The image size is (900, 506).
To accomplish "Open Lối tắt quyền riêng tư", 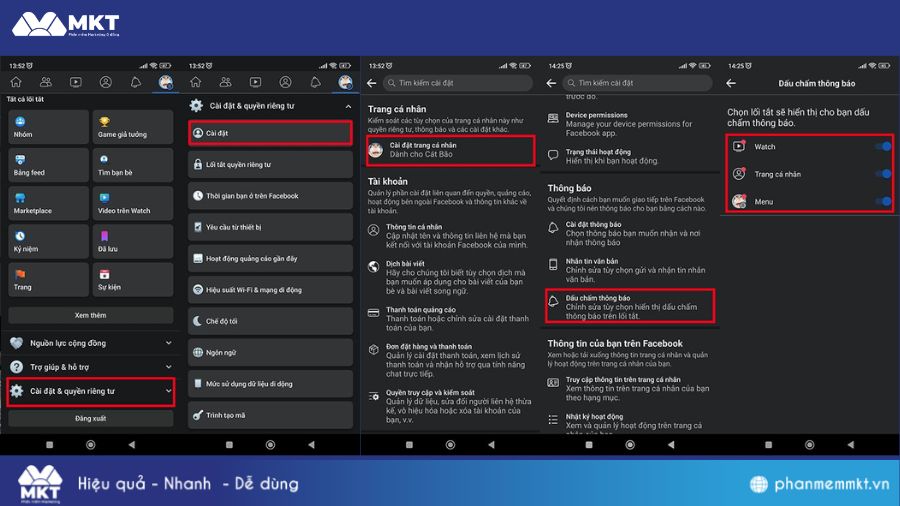I will 270,164.
